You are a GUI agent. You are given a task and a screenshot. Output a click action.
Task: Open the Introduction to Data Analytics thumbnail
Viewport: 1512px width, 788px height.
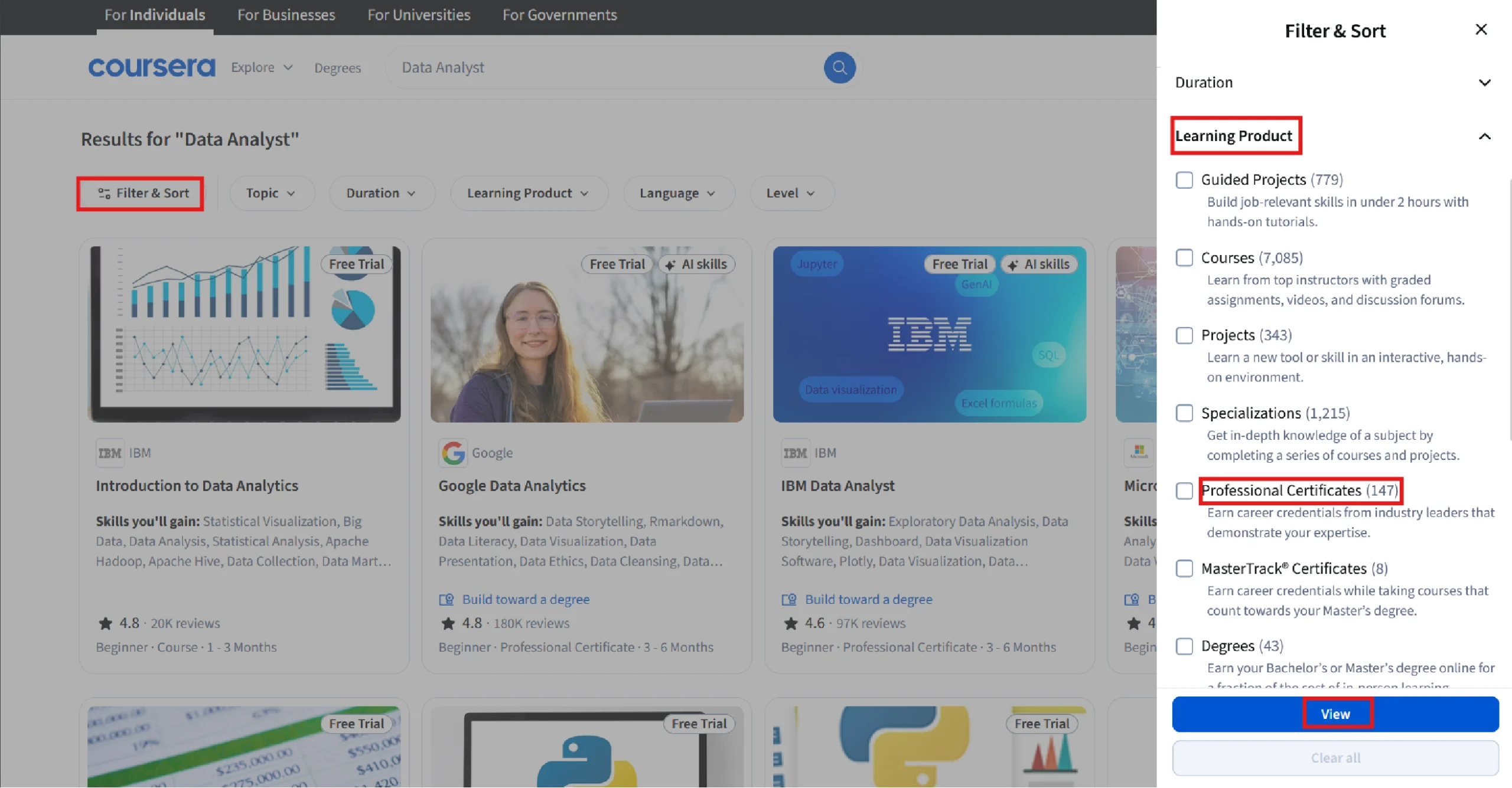point(244,333)
